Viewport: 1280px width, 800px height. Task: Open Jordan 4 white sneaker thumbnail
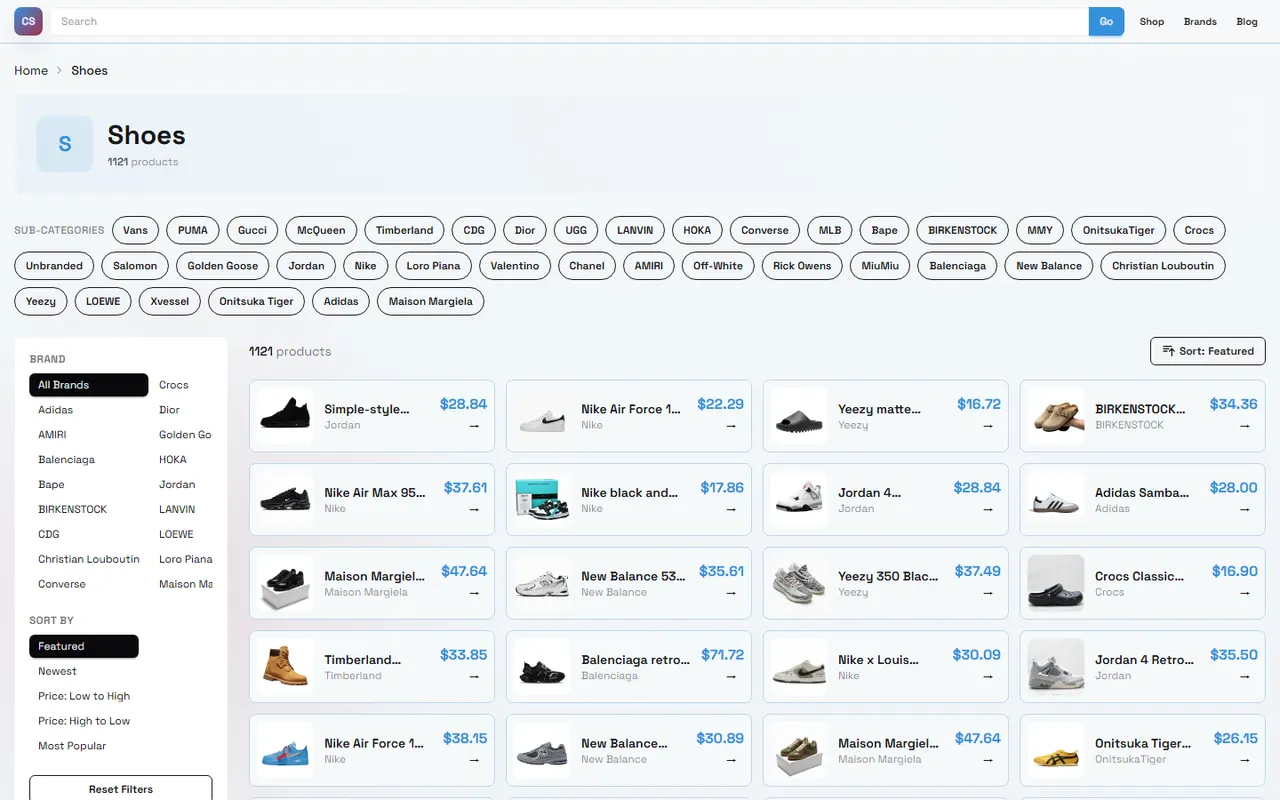(799, 499)
